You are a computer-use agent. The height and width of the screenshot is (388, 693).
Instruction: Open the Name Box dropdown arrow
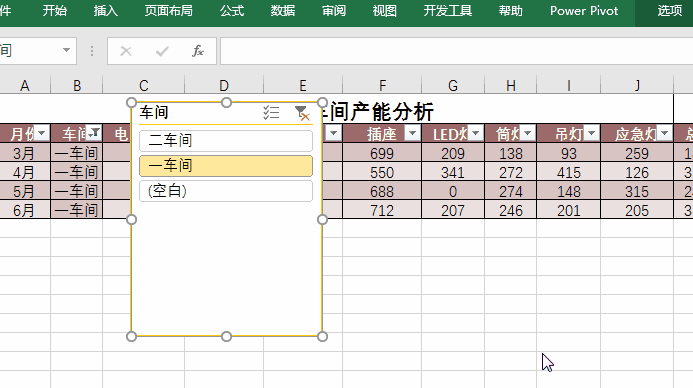click(66, 50)
